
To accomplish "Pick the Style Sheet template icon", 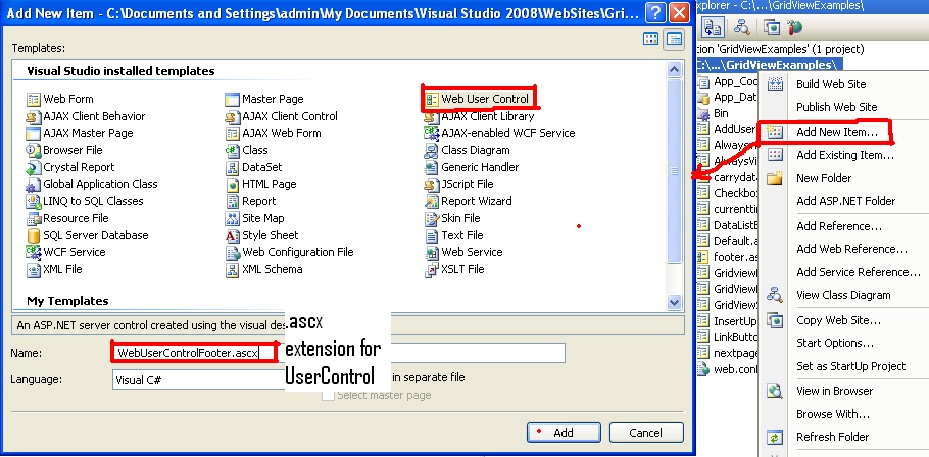I will [x=232, y=235].
